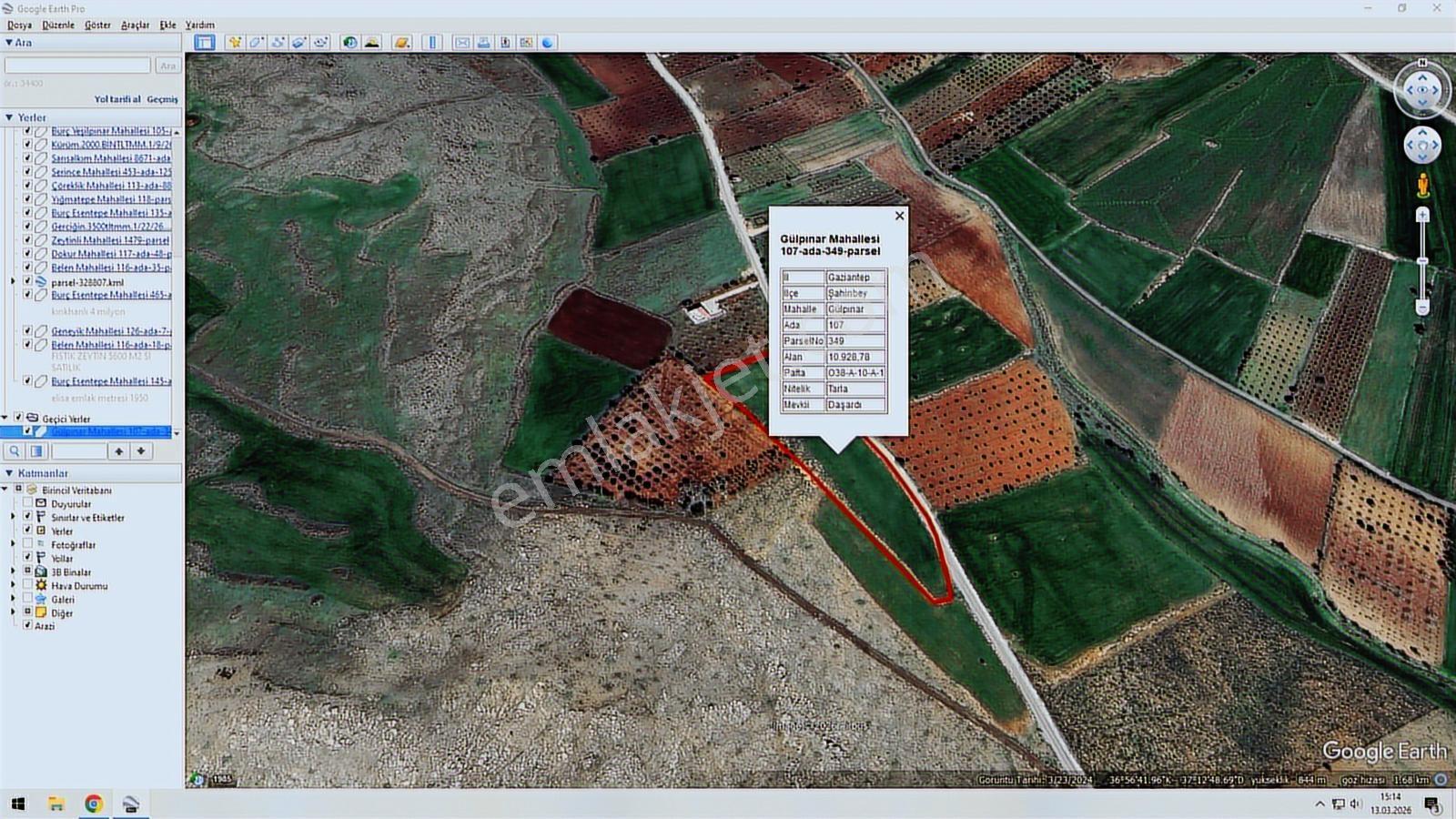Click the Record a Tour icon
1456x819 pixels.
320,42
